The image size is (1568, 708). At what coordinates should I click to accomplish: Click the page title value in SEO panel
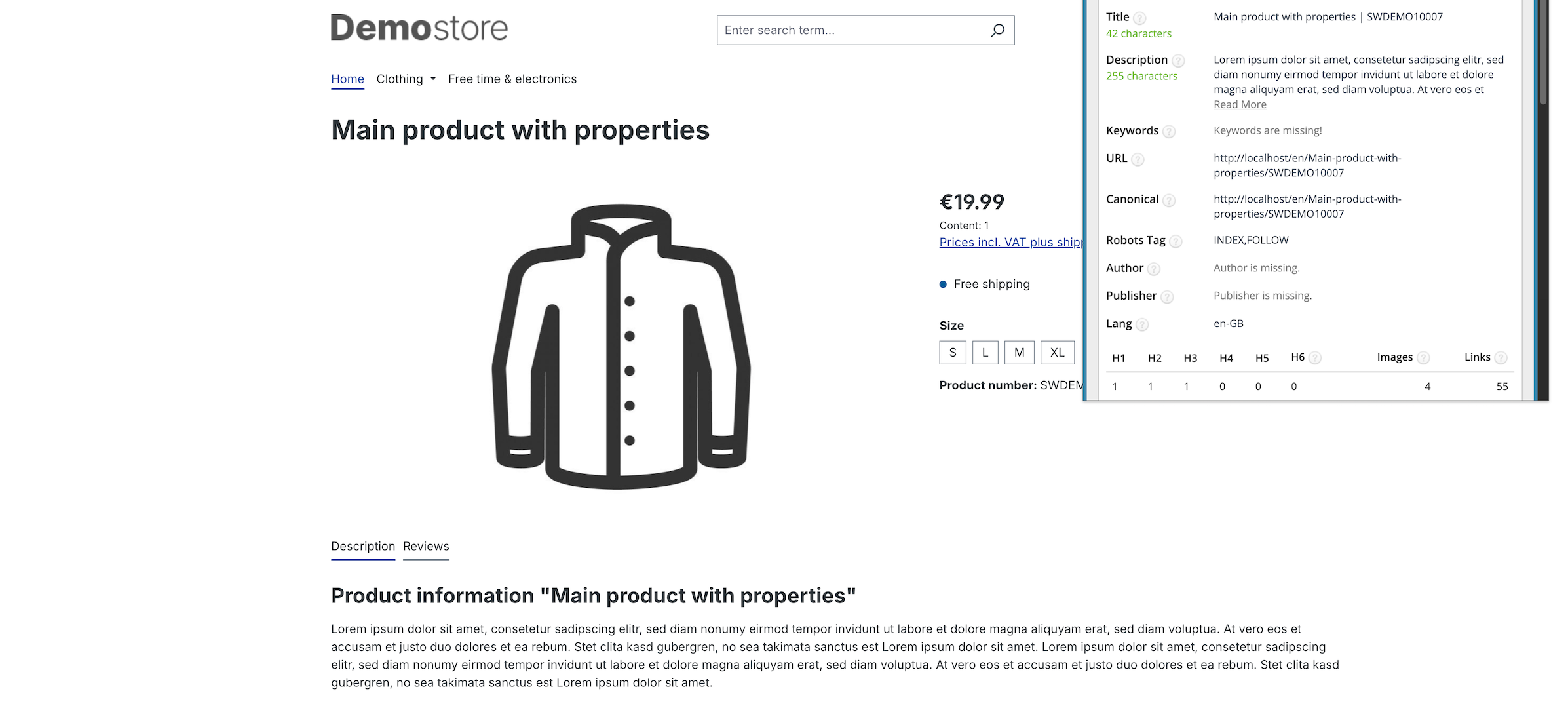coord(1328,17)
